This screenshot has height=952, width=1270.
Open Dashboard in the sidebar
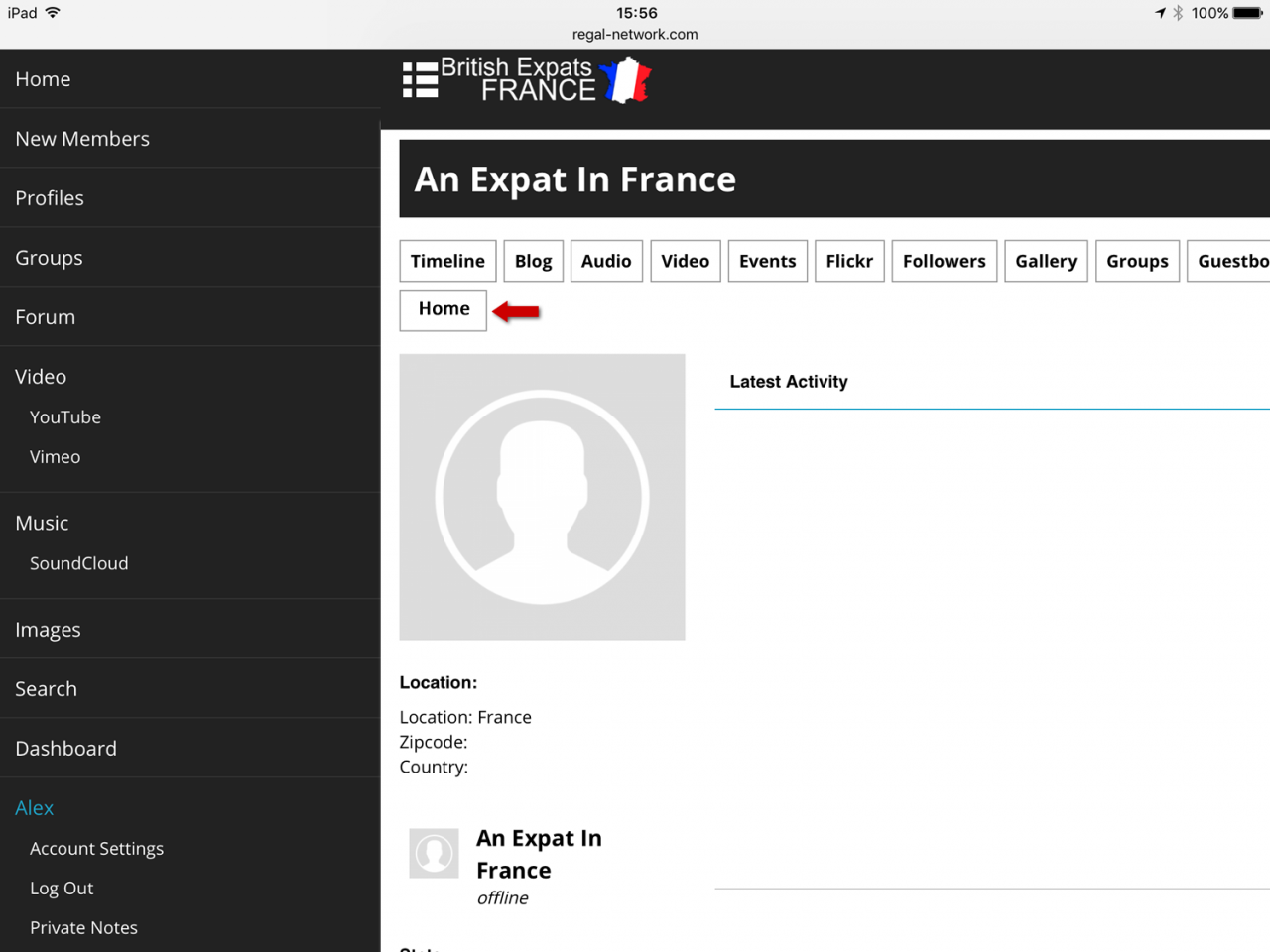(x=66, y=749)
